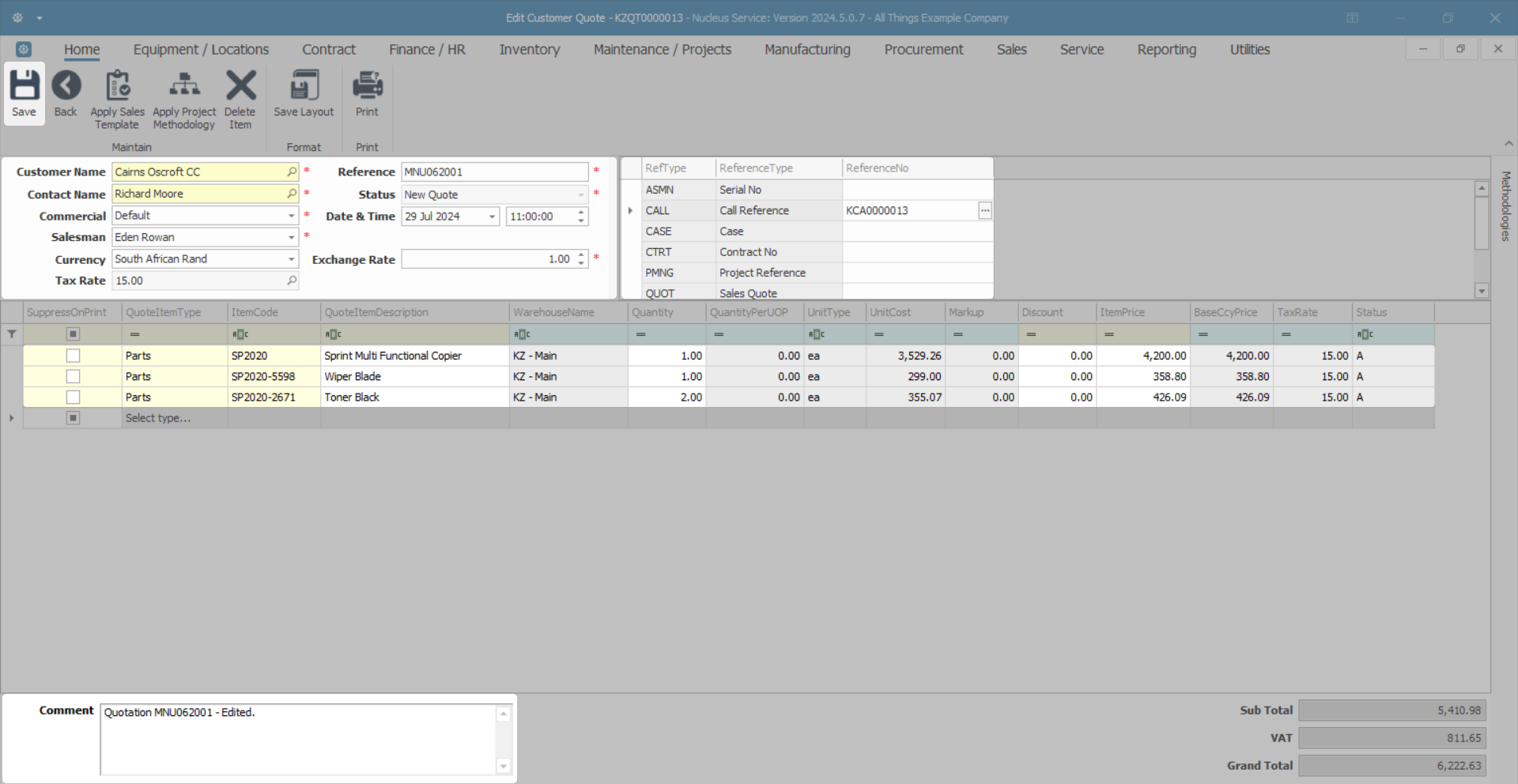1518x784 pixels.
Task: Search Customer Name lookup magnifier
Action: (292, 171)
